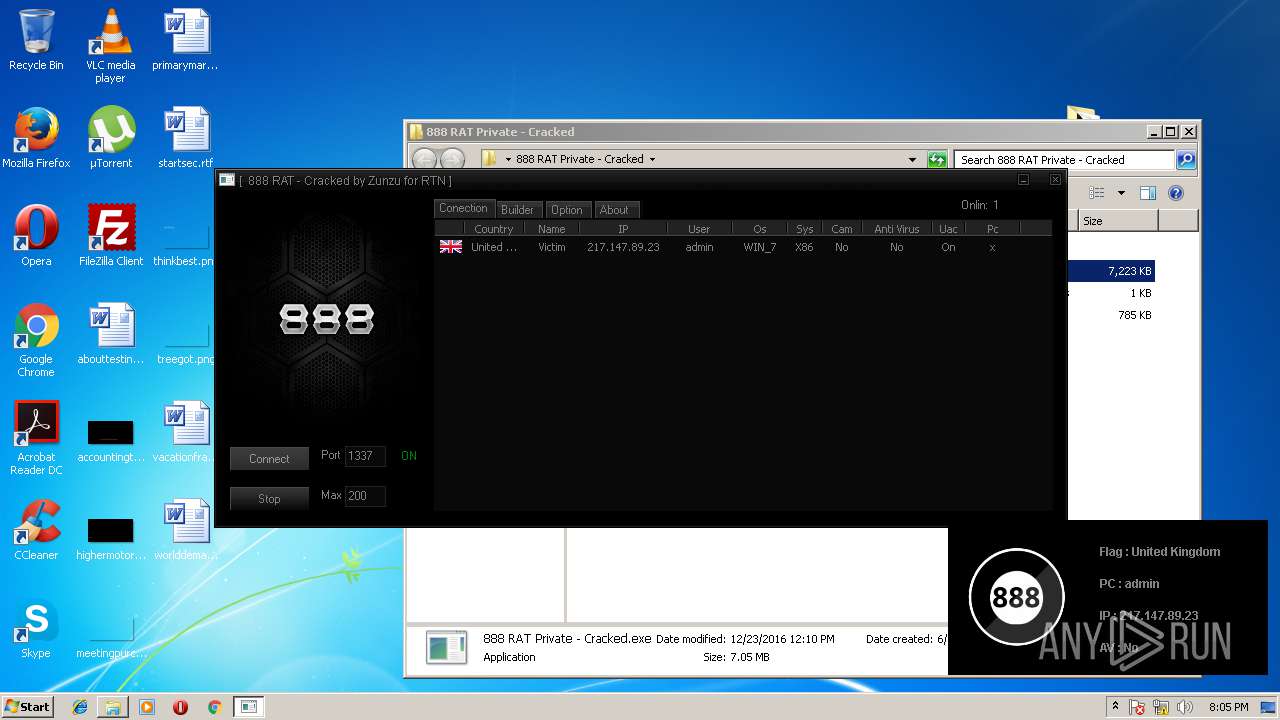Select worlddema... document icon on desktop
This screenshot has width=1280, height=720.
186,530
